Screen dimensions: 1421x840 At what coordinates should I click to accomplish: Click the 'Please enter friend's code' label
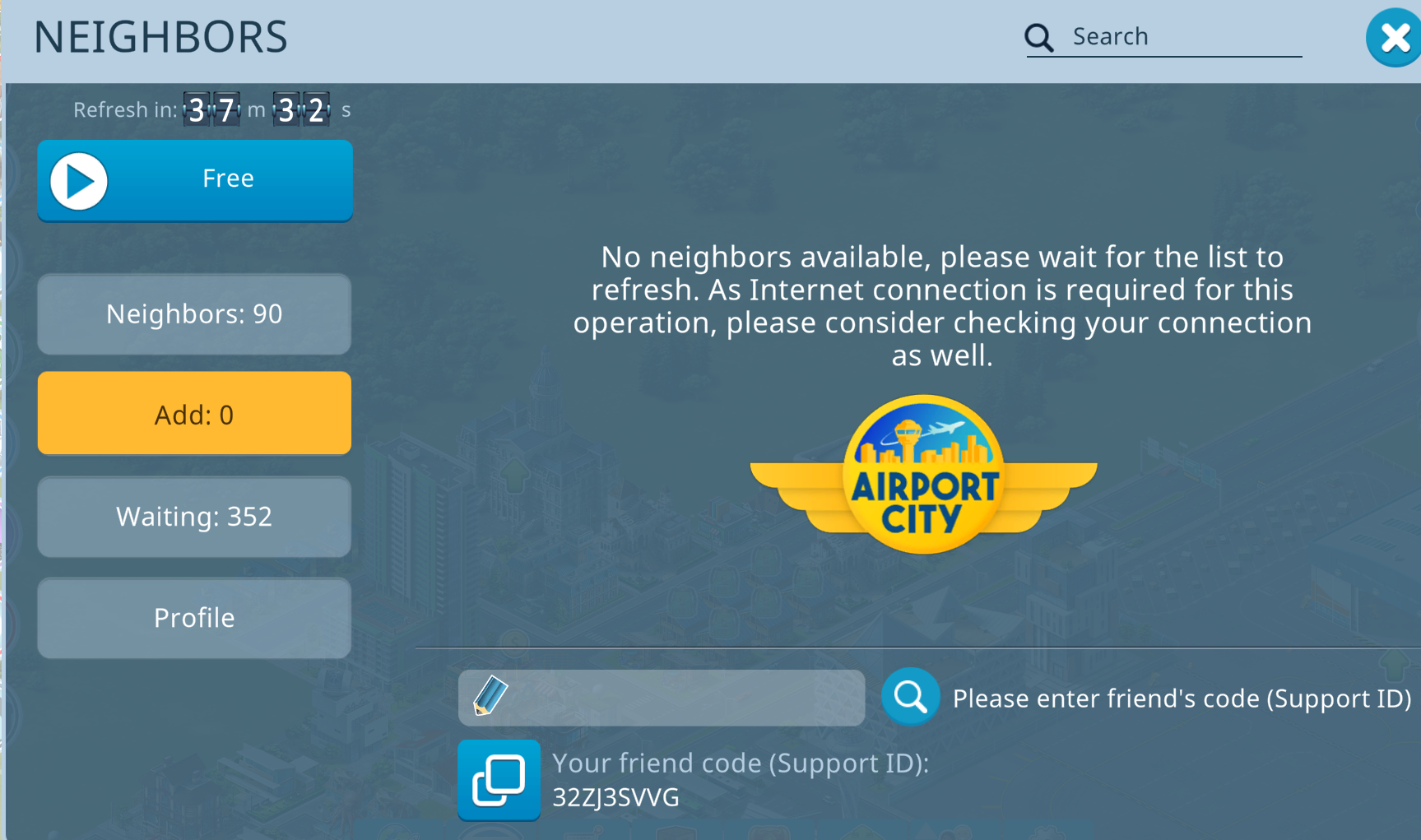coord(1182,698)
